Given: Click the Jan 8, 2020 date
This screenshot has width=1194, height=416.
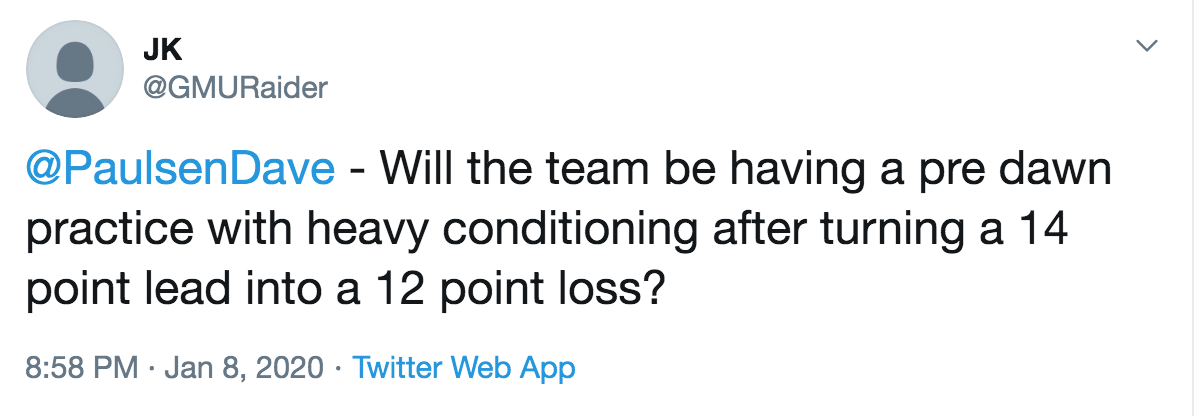Looking at the screenshot, I should click(x=244, y=369).
